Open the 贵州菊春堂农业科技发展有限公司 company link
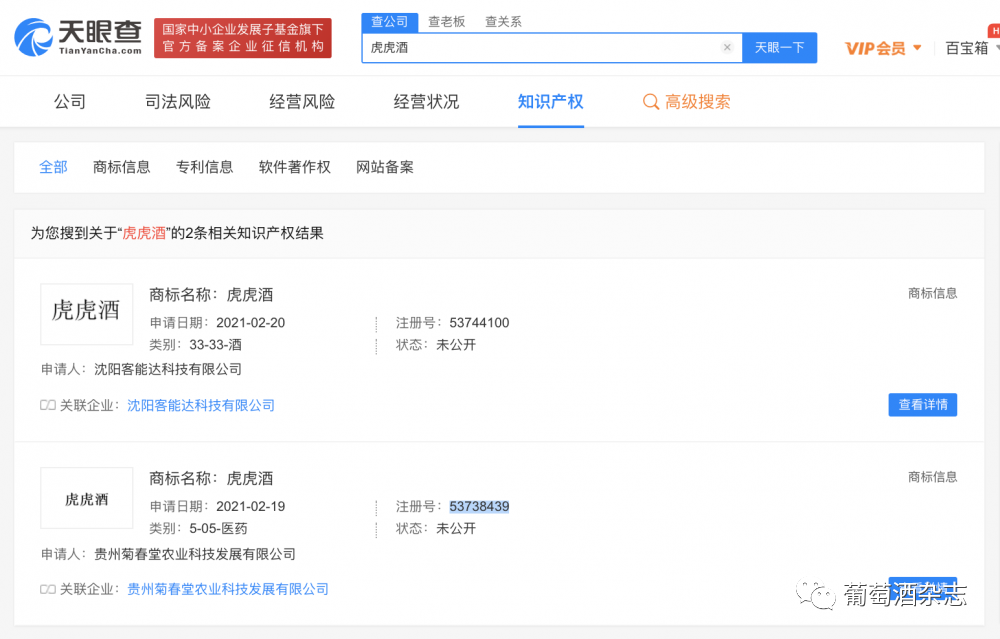1000x639 pixels. (x=228, y=589)
